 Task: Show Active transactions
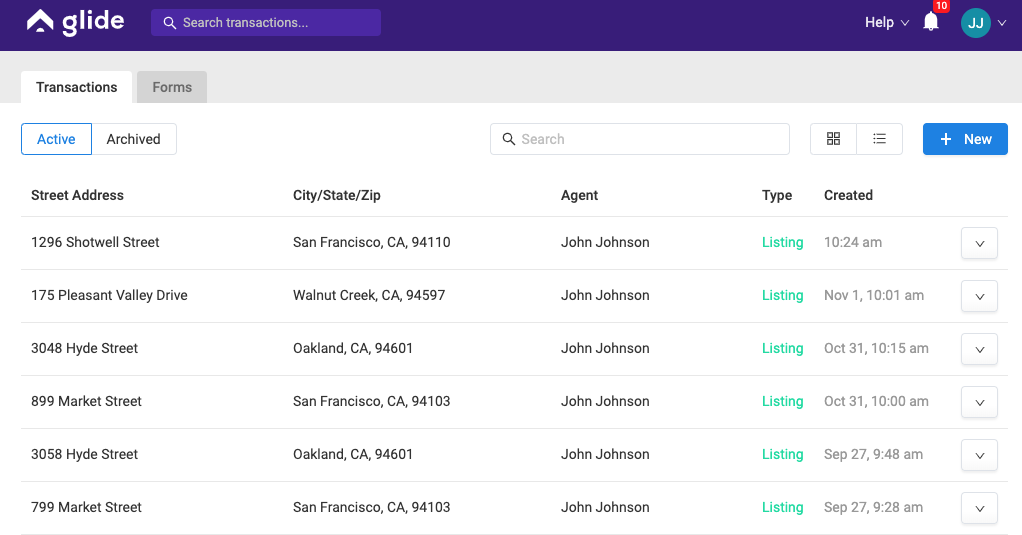(56, 139)
